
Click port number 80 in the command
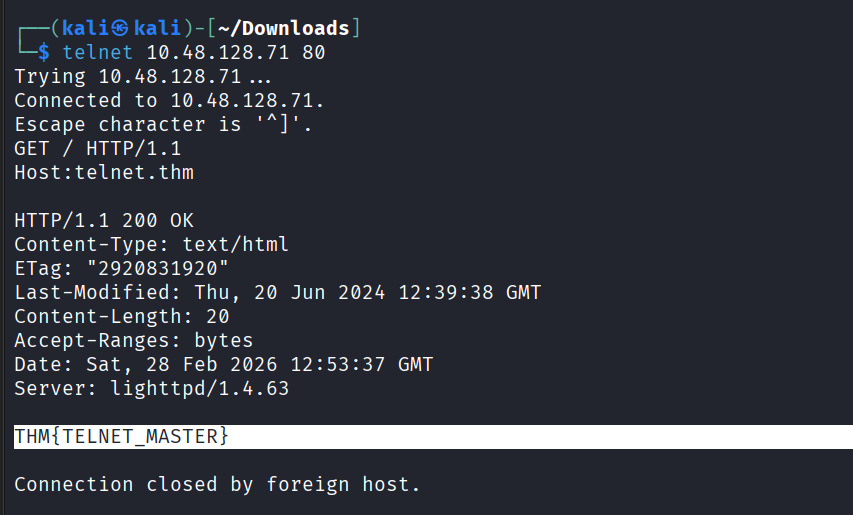313,52
